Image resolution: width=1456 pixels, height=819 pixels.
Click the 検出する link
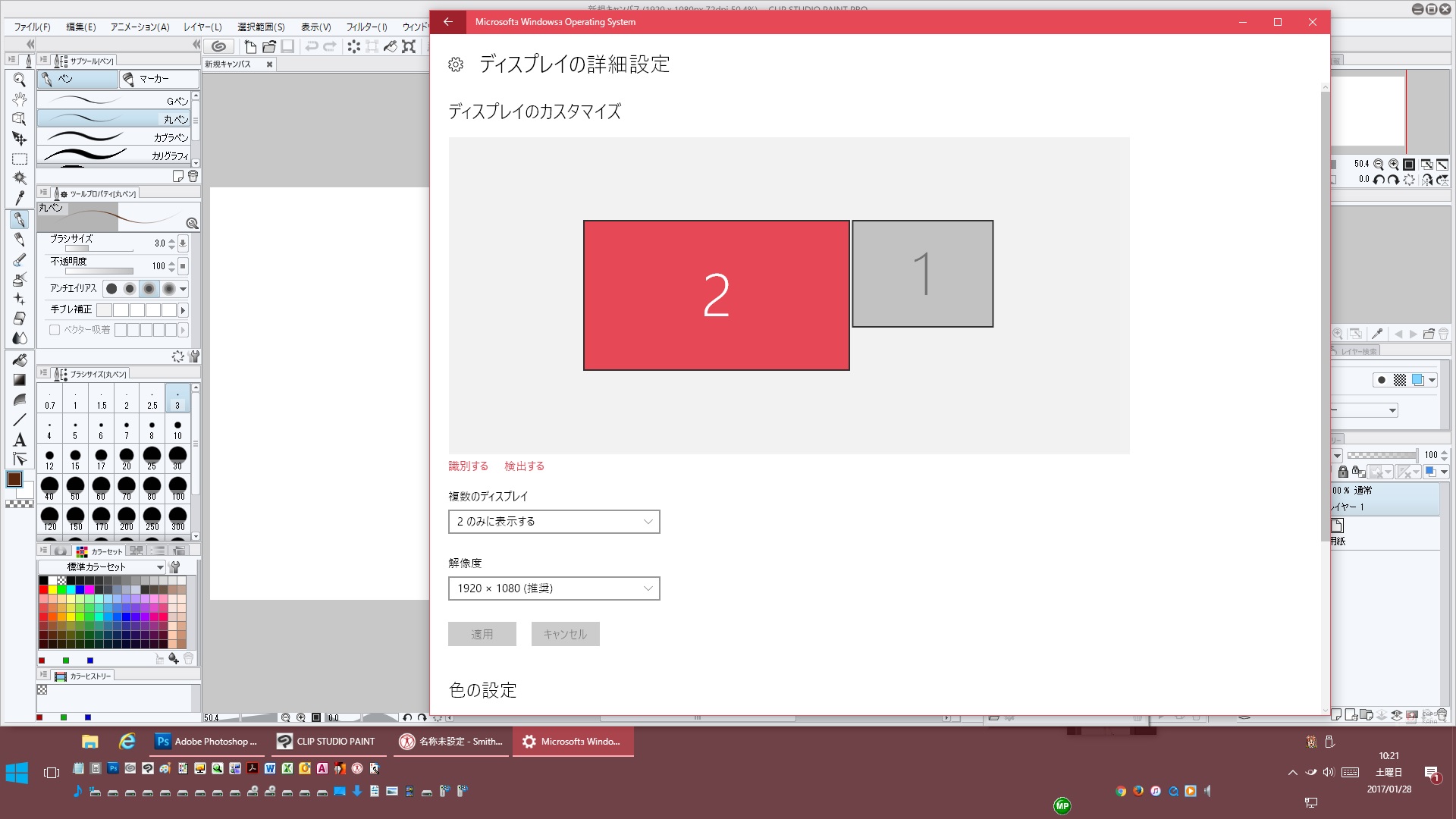(524, 466)
